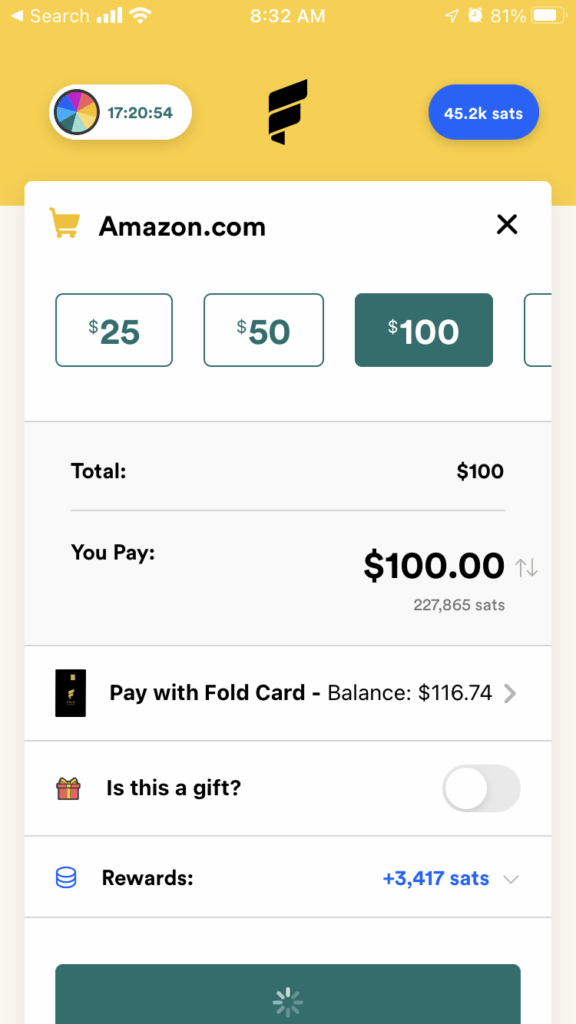Tap the blue coins stack Rewards icon
The image size is (576, 1024).
coord(66,878)
